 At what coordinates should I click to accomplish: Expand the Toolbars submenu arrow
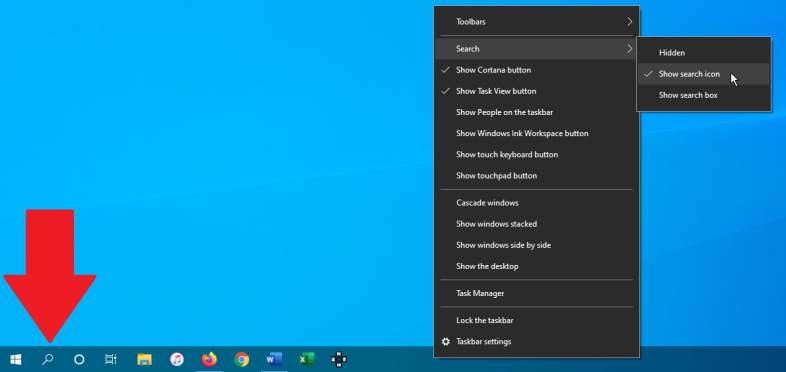pyautogui.click(x=630, y=22)
